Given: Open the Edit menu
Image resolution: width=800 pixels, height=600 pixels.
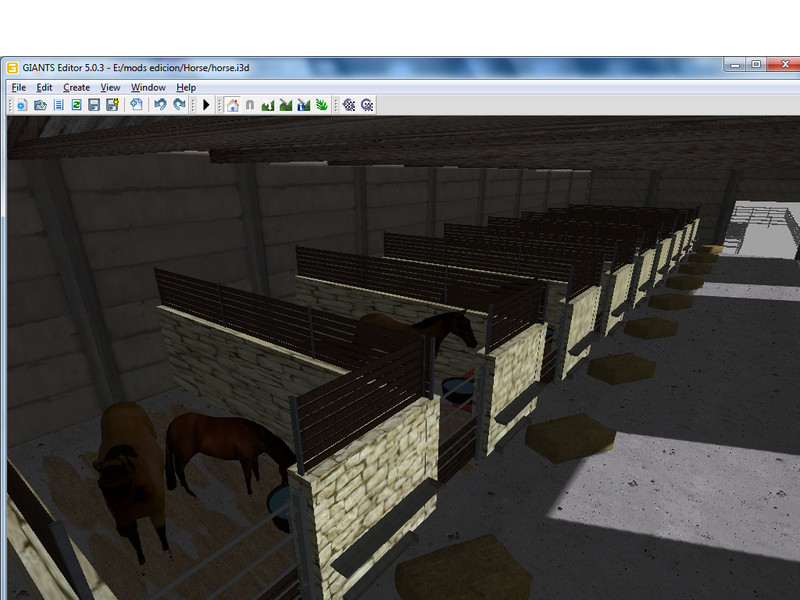Looking at the screenshot, I should pos(44,87).
